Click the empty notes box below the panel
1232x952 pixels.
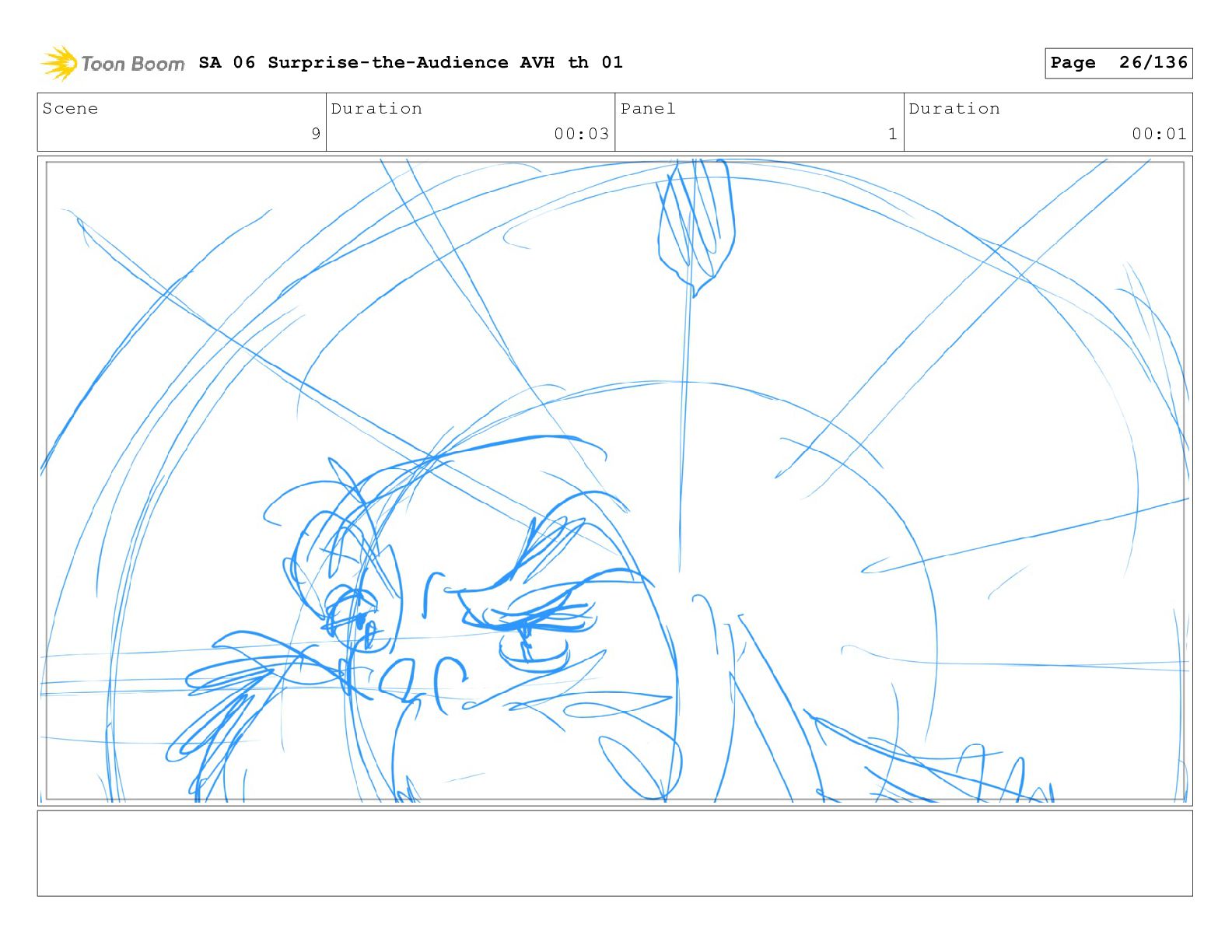[x=615, y=853]
